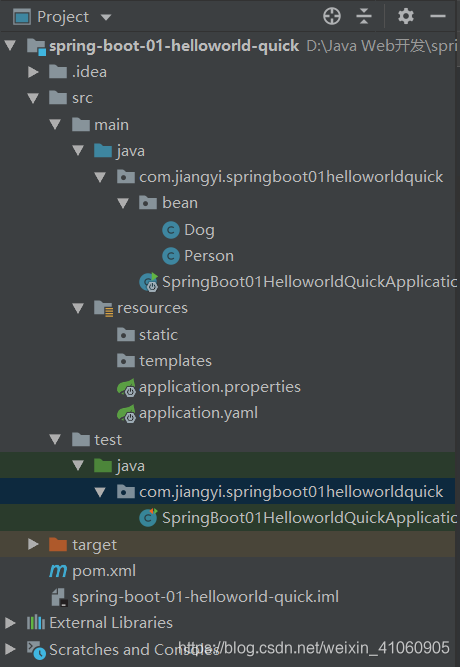Click the Spring Boot main application class icon
Image resolution: width=460 pixels, height=667 pixels.
point(149,282)
